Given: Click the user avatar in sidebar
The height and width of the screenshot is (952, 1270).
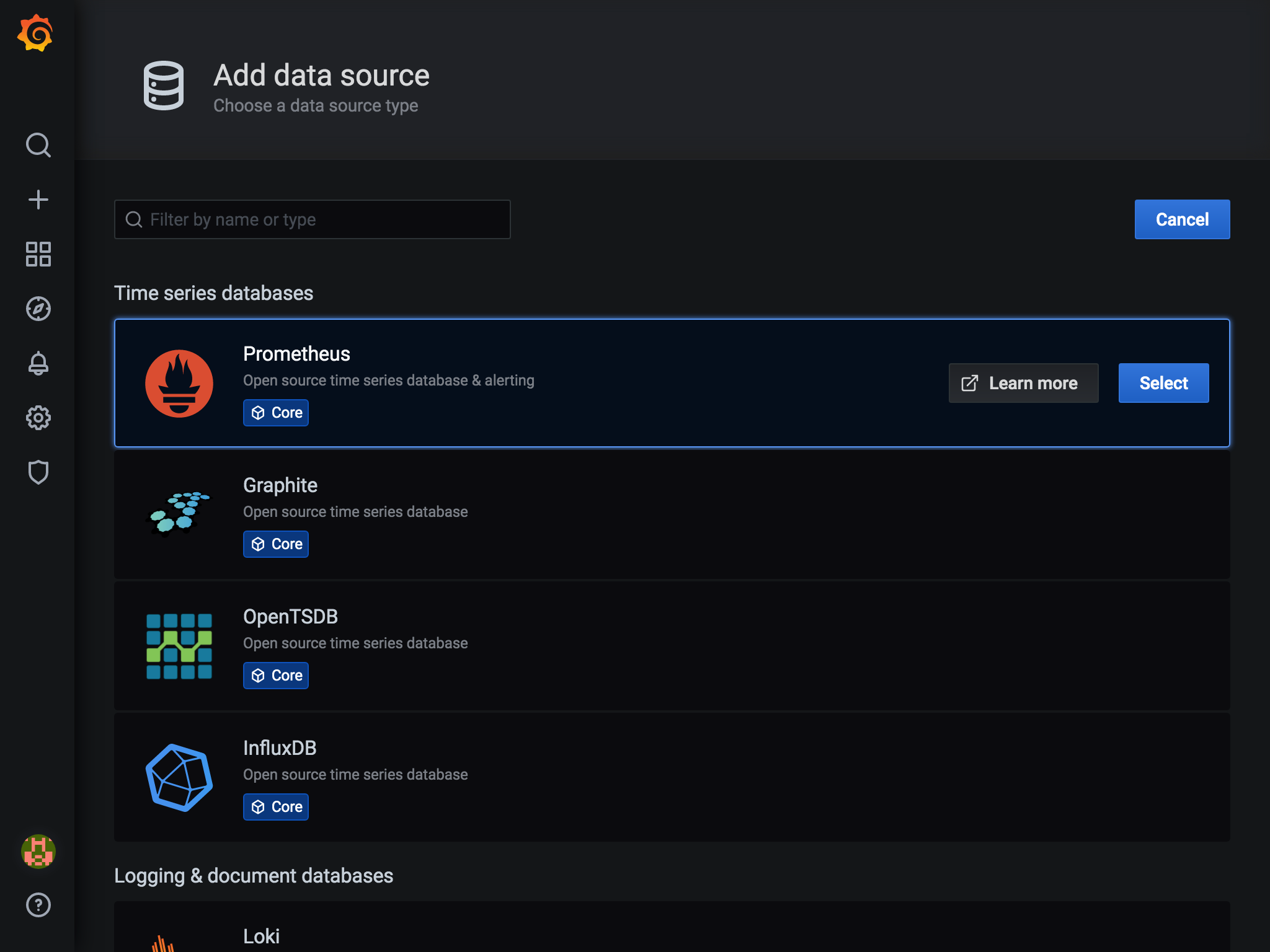Looking at the screenshot, I should click(38, 851).
